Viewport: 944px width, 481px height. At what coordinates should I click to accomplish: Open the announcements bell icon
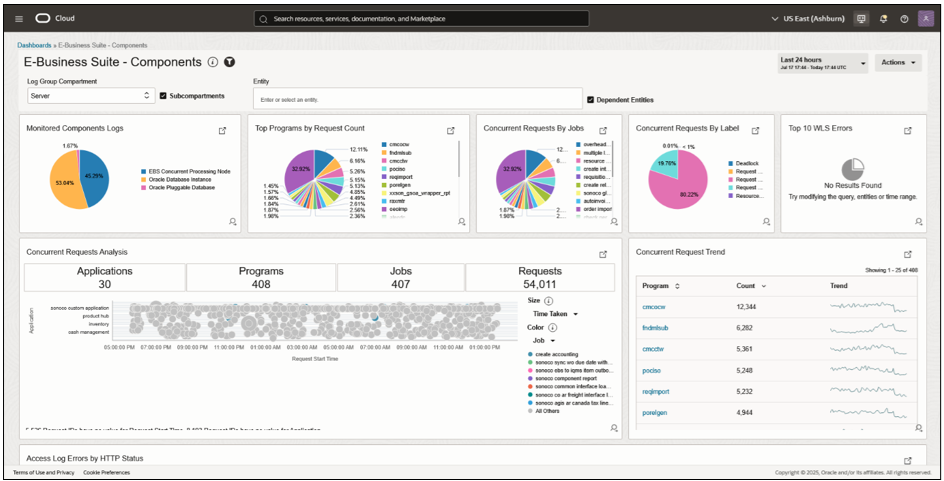click(x=884, y=19)
